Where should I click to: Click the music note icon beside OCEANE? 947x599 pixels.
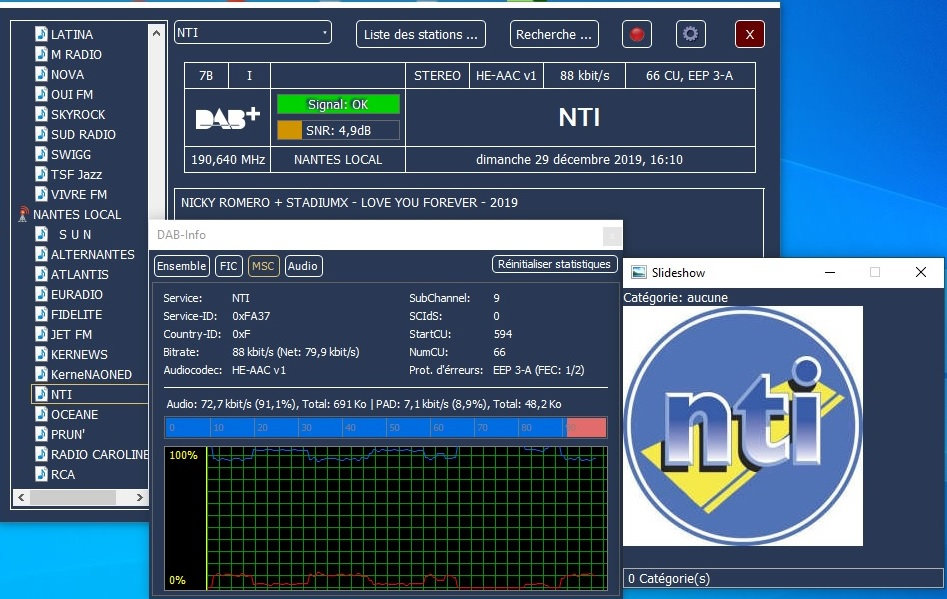[x=41, y=414]
